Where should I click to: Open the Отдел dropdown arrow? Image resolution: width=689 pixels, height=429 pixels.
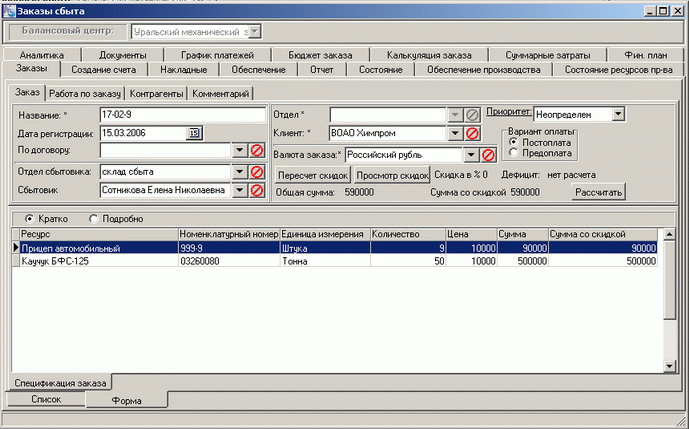[x=455, y=115]
